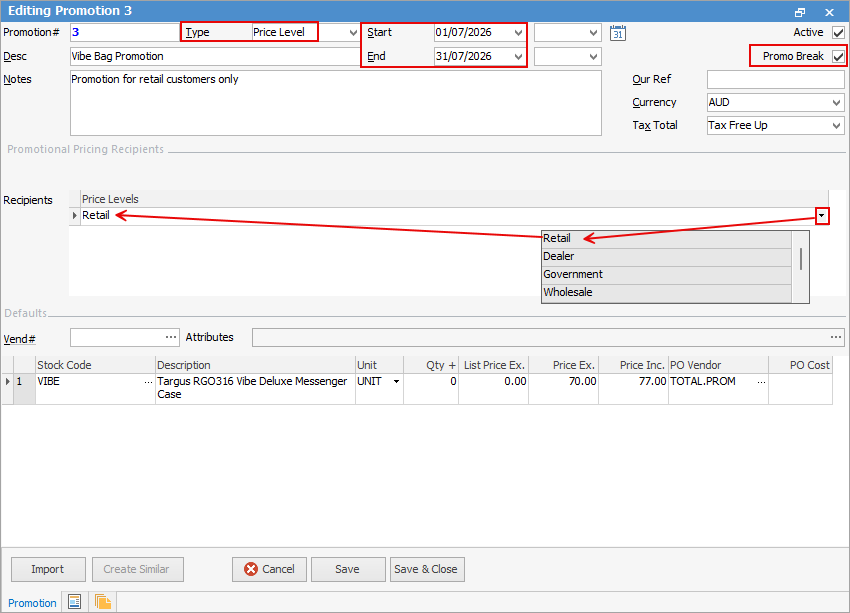The image size is (850, 613).
Task: Select Dealer from the price level list
Action: [x=666, y=256]
